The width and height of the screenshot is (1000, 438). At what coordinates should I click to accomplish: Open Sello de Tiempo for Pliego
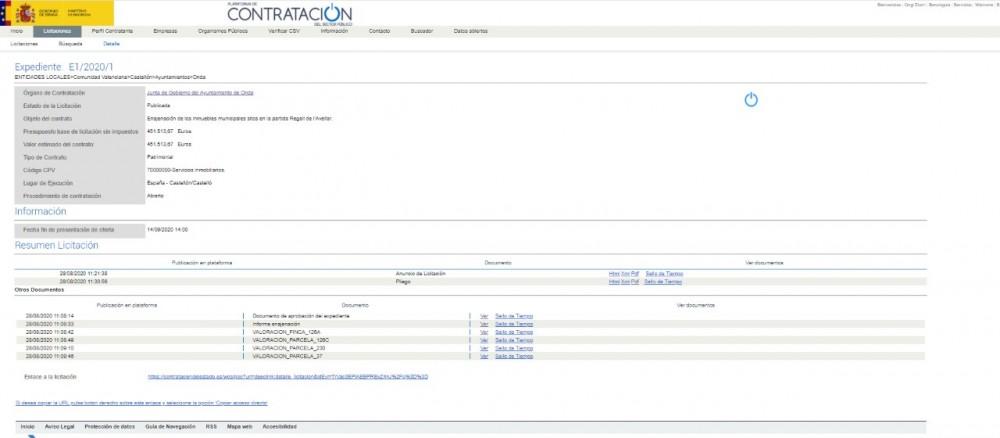[664, 281]
